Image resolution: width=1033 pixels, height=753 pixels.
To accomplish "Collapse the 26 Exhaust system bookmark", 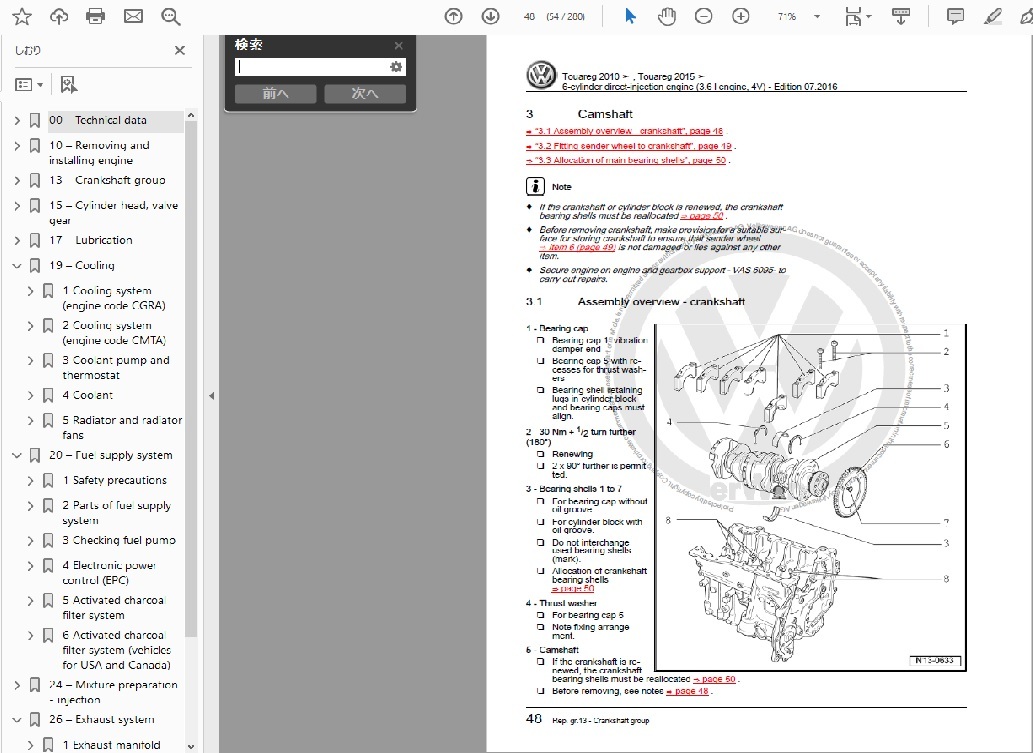I will [x=17, y=720].
